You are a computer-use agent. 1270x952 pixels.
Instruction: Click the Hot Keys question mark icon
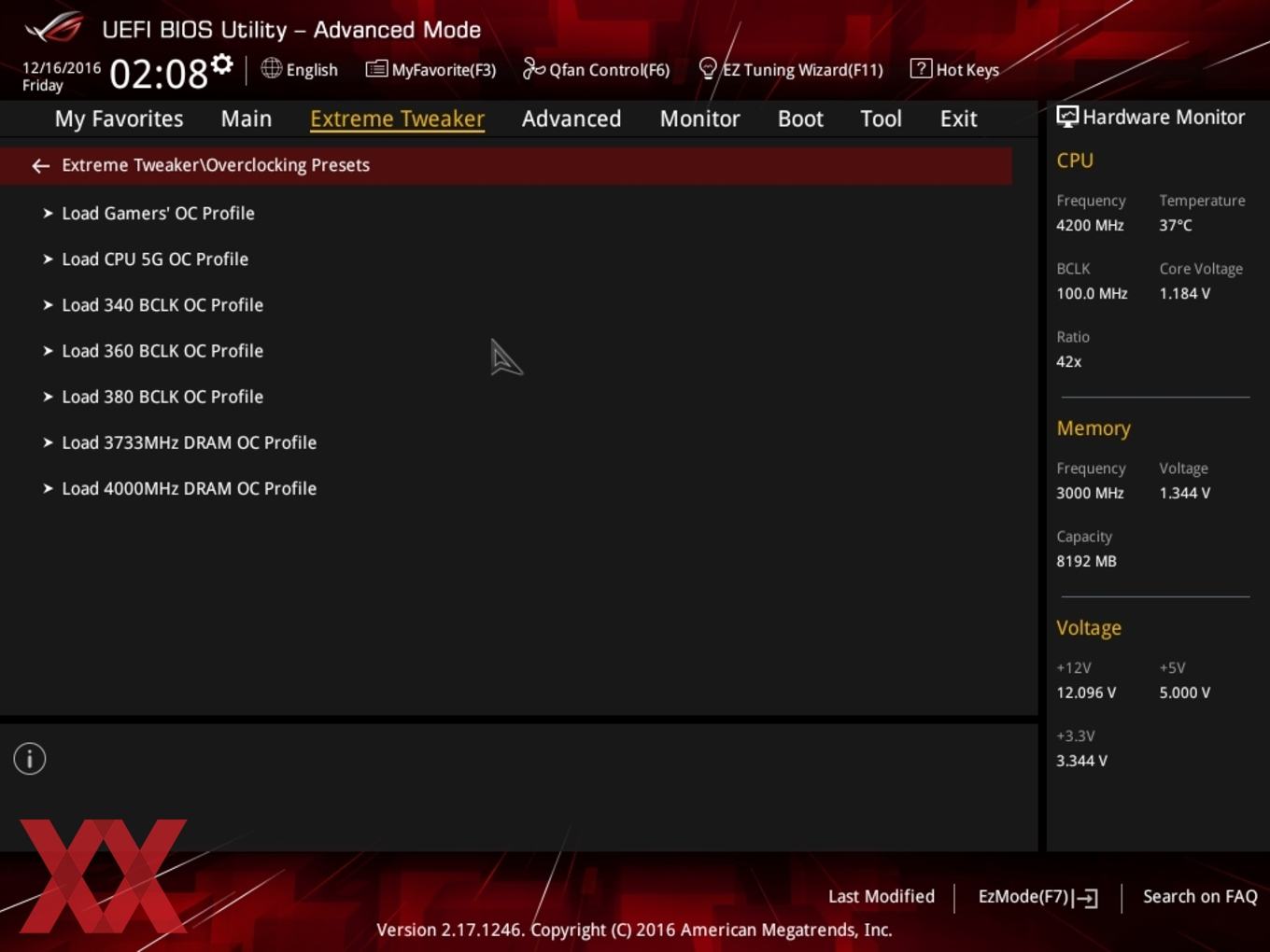(x=921, y=68)
